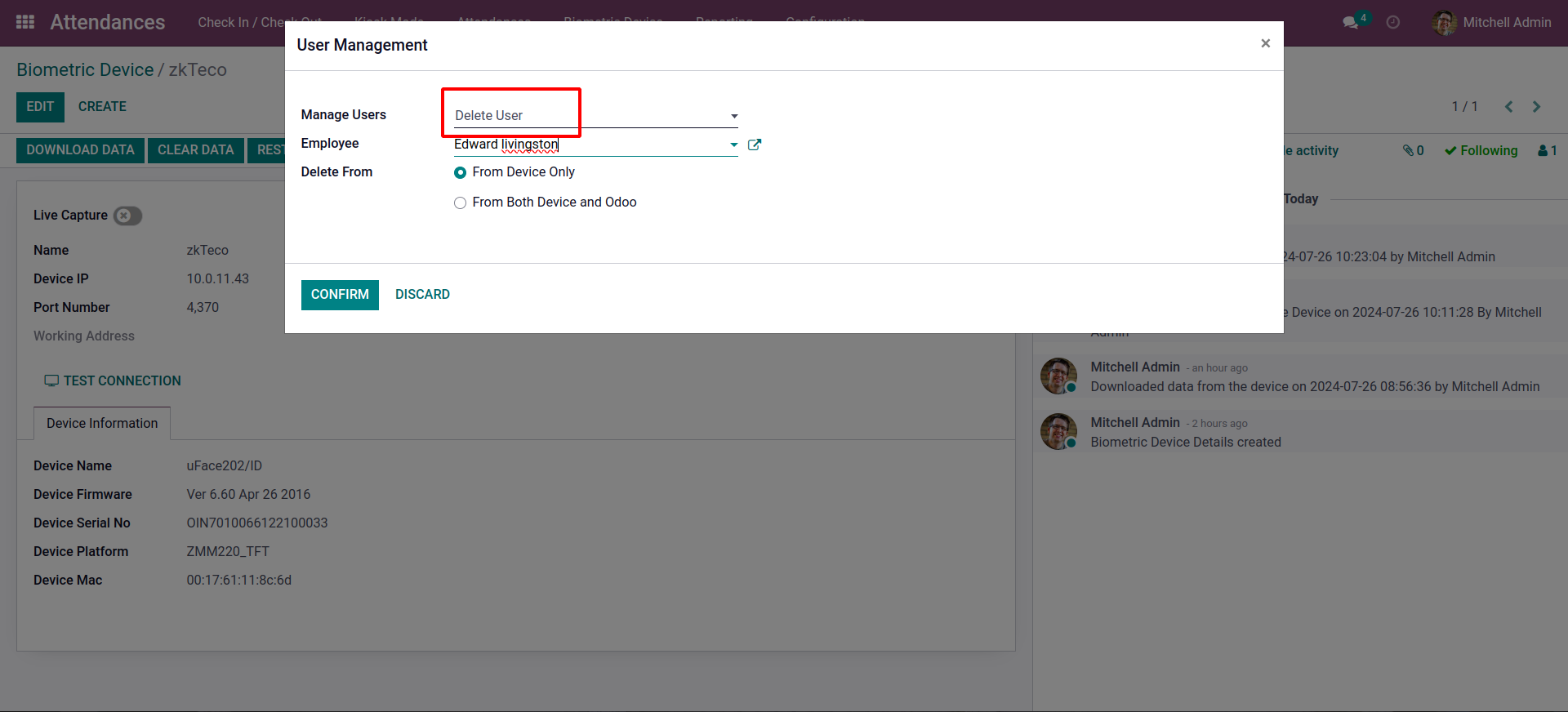Click Biometric Device Details created message
Screen dimensions: 1568x712
point(1186,442)
